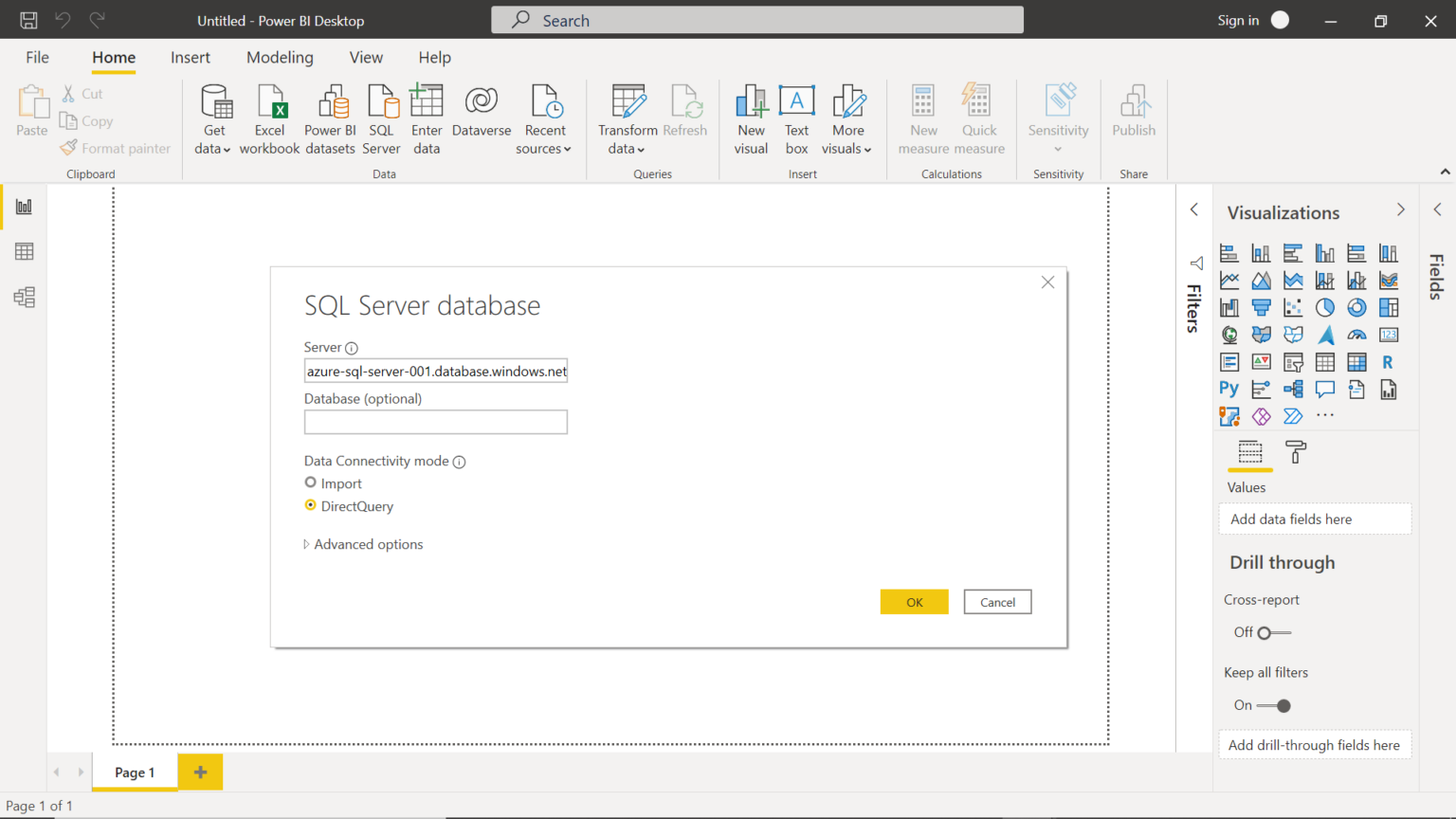Cancel the SQL Server database dialog
The width and height of the screenshot is (1456, 819).
pos(997,601)
